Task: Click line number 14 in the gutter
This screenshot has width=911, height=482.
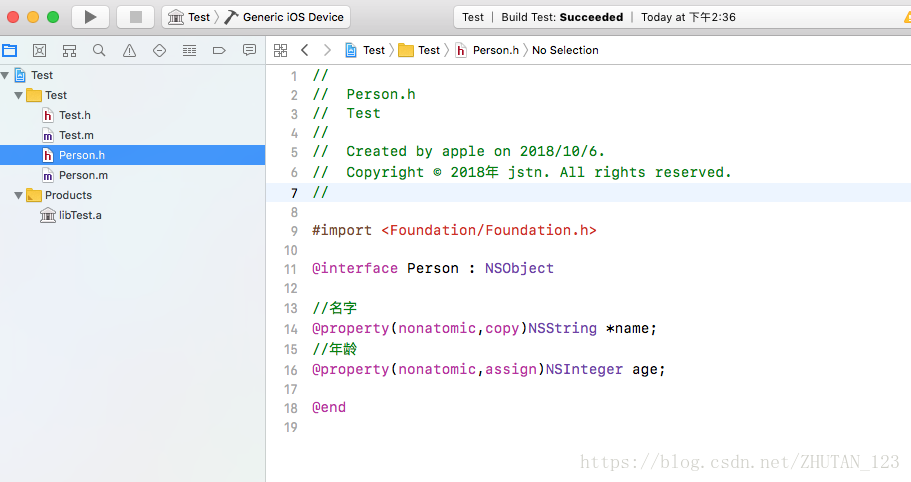Action: click(290, 329)
